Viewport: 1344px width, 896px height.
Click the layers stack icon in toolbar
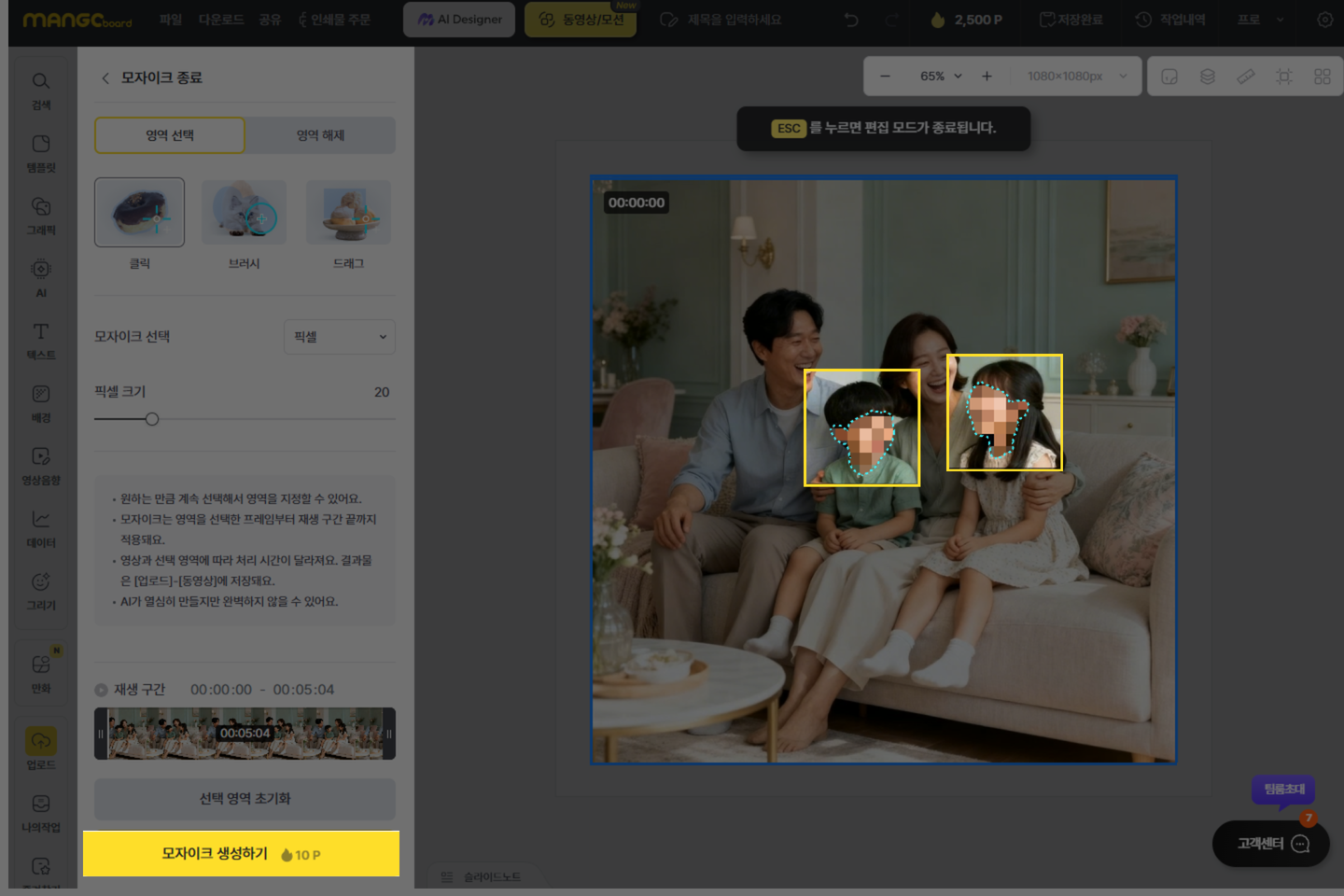click(1208, 77)
